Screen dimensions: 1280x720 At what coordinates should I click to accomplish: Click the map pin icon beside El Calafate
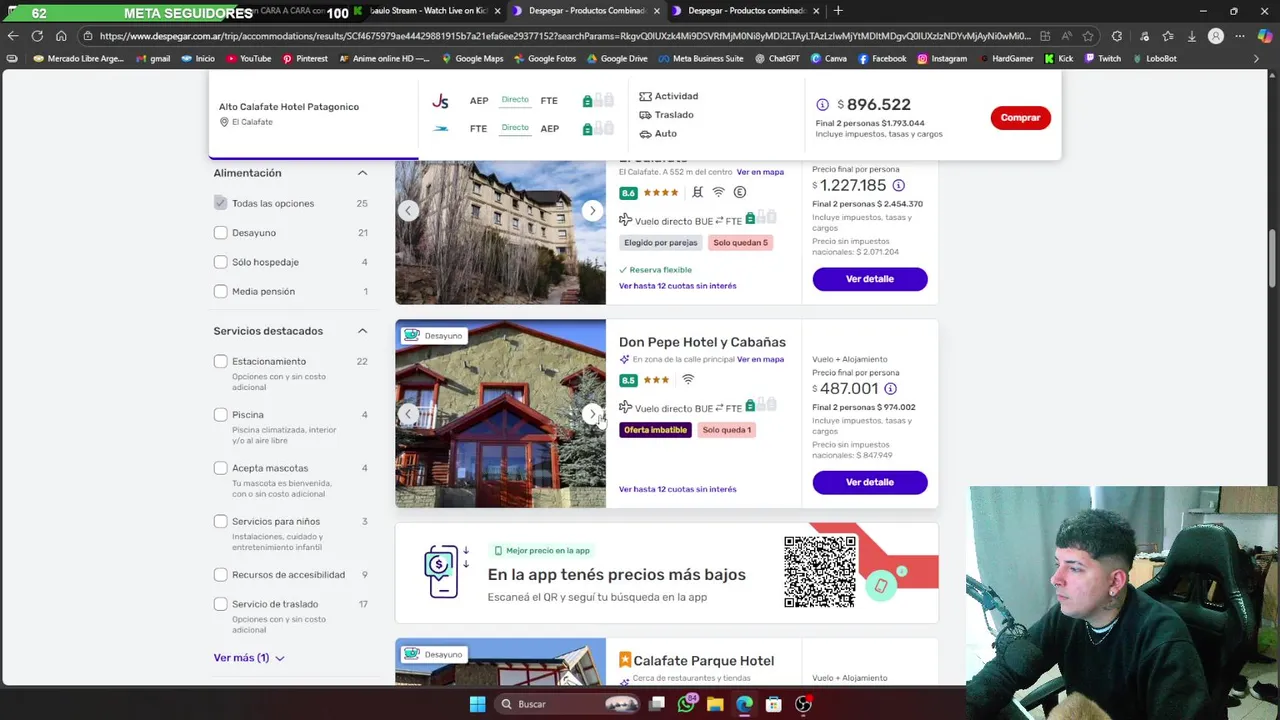[224, 122]
